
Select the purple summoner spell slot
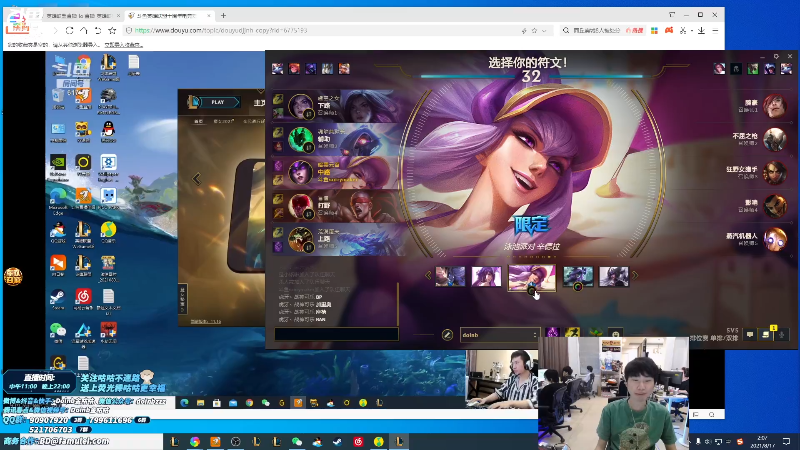point(553,334)
